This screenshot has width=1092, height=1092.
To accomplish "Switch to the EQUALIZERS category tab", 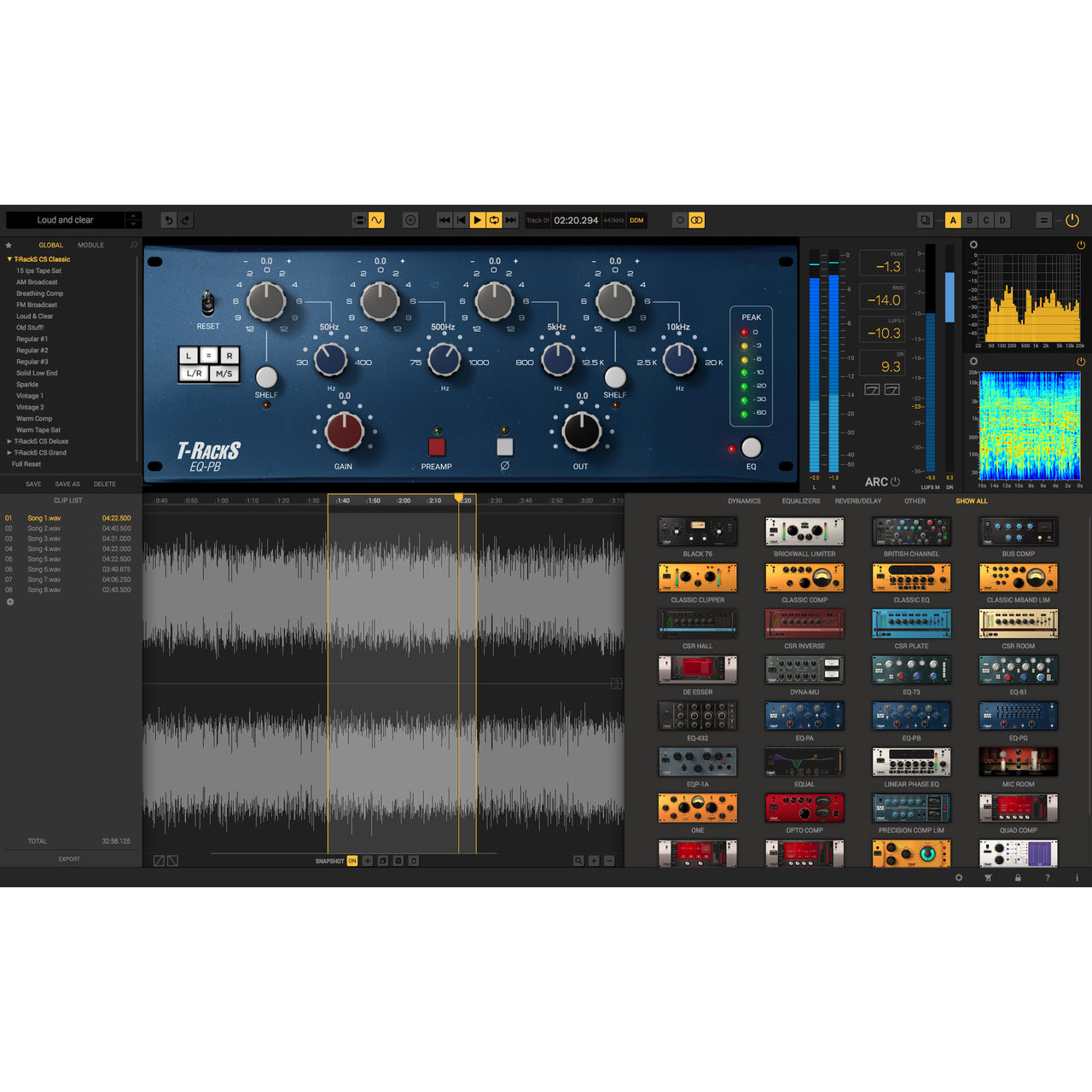I will click(x=800, y=501).
